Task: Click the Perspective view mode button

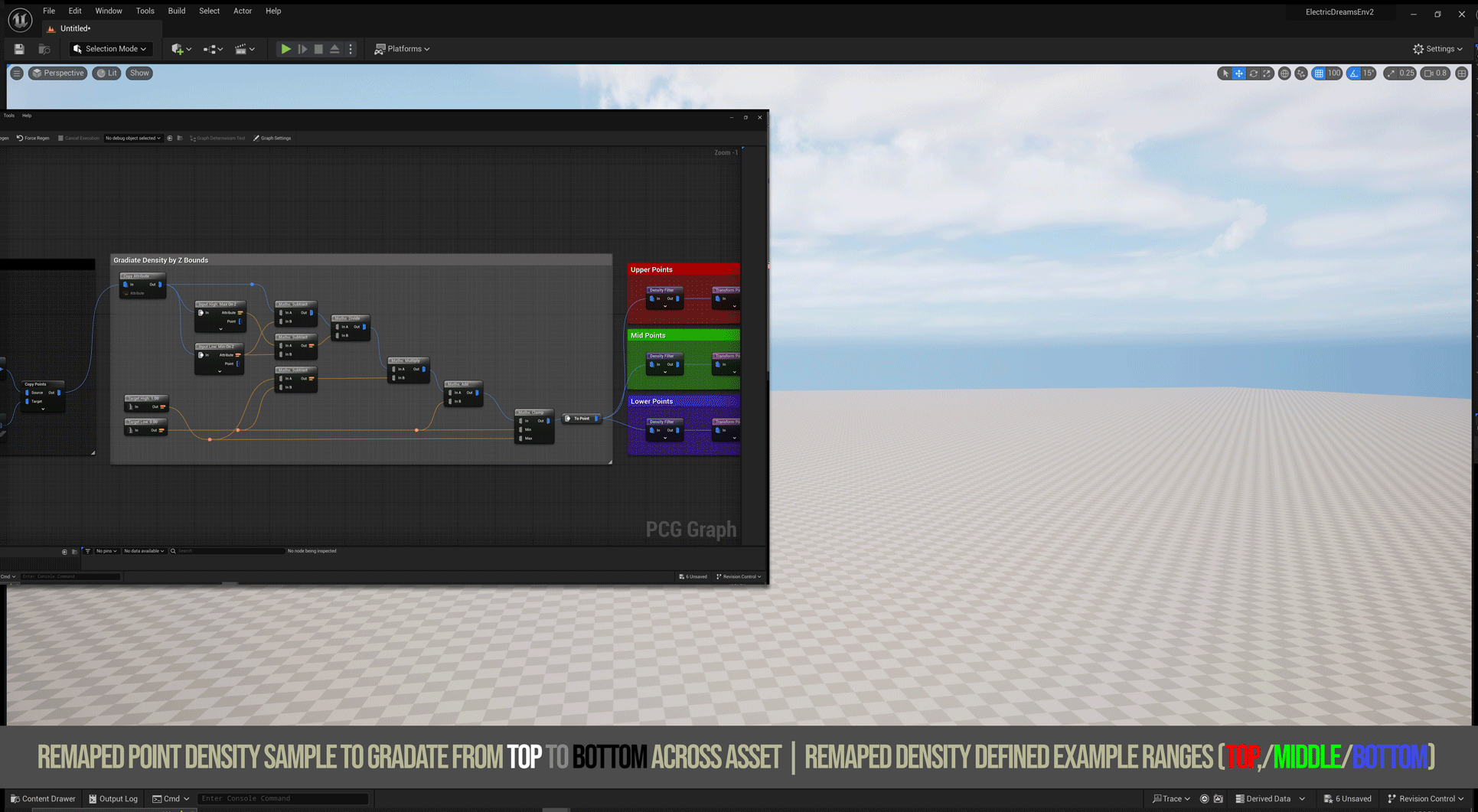Action: coord(57,73)
